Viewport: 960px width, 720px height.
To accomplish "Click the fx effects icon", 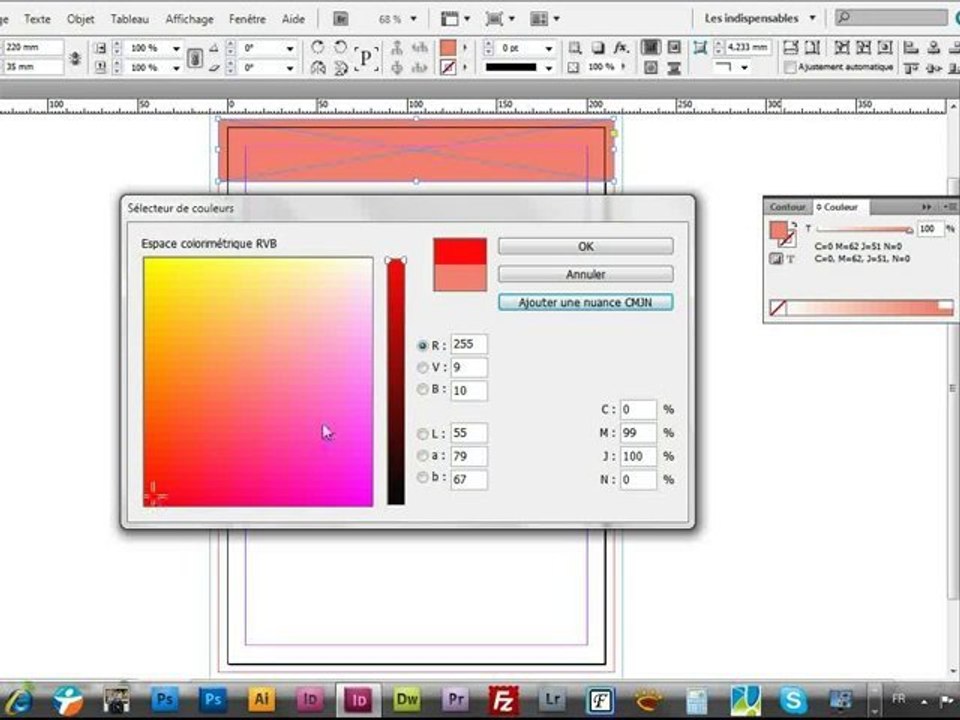I will click(x=621, y=48).
